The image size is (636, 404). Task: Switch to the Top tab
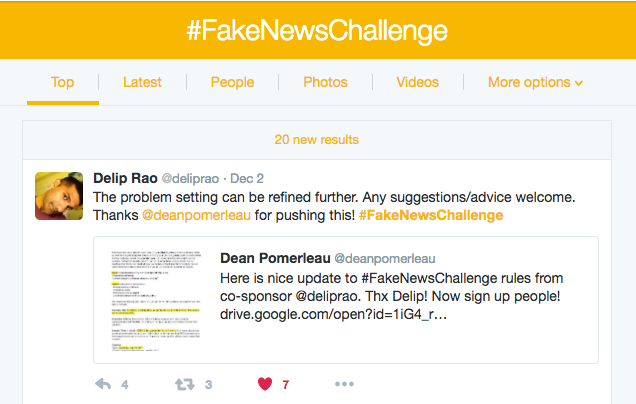click(62, 82)
